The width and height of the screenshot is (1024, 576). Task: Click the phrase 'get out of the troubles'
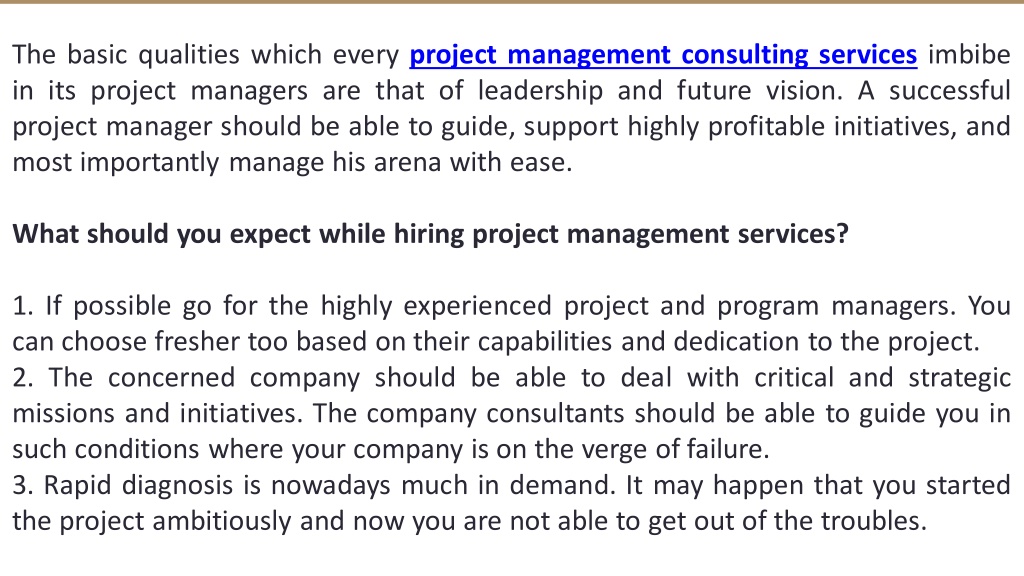[x=787, y=522]
